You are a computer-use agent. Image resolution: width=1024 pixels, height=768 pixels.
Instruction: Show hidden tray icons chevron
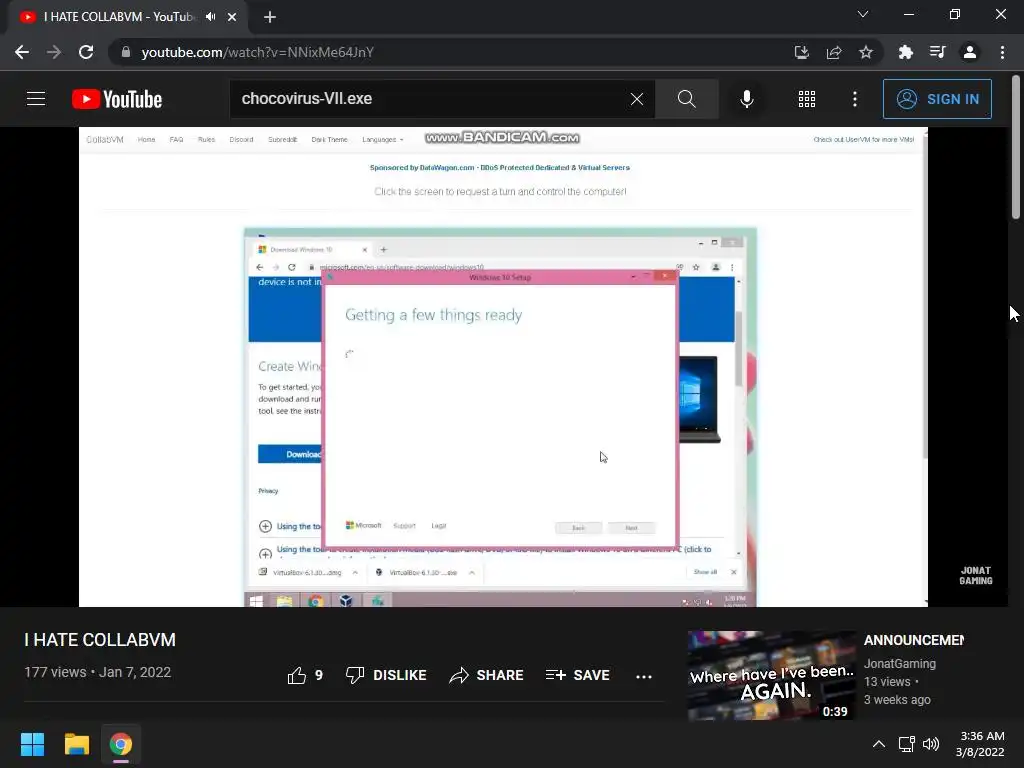[879, 744]
